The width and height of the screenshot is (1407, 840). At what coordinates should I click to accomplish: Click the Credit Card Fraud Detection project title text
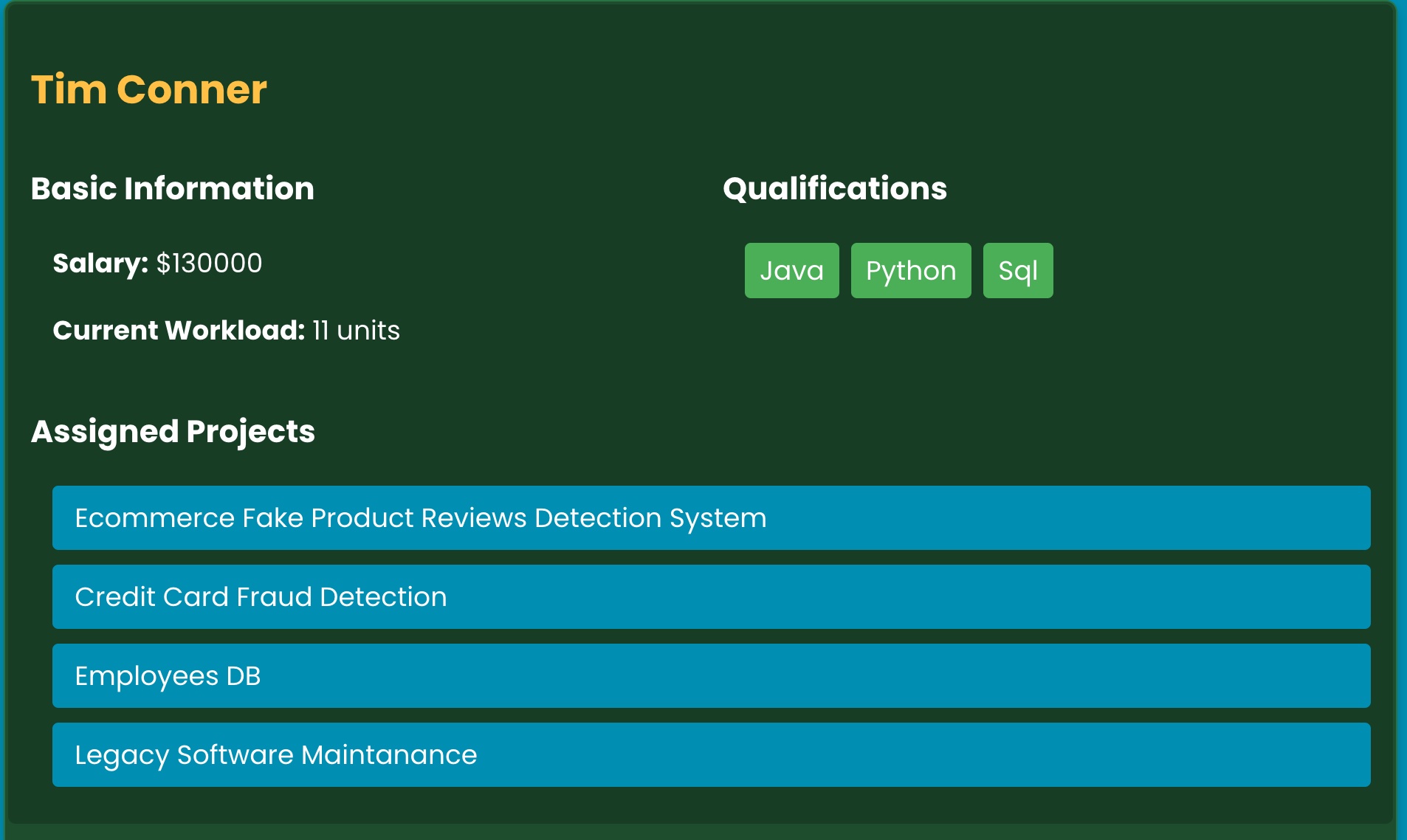point(260,596)
